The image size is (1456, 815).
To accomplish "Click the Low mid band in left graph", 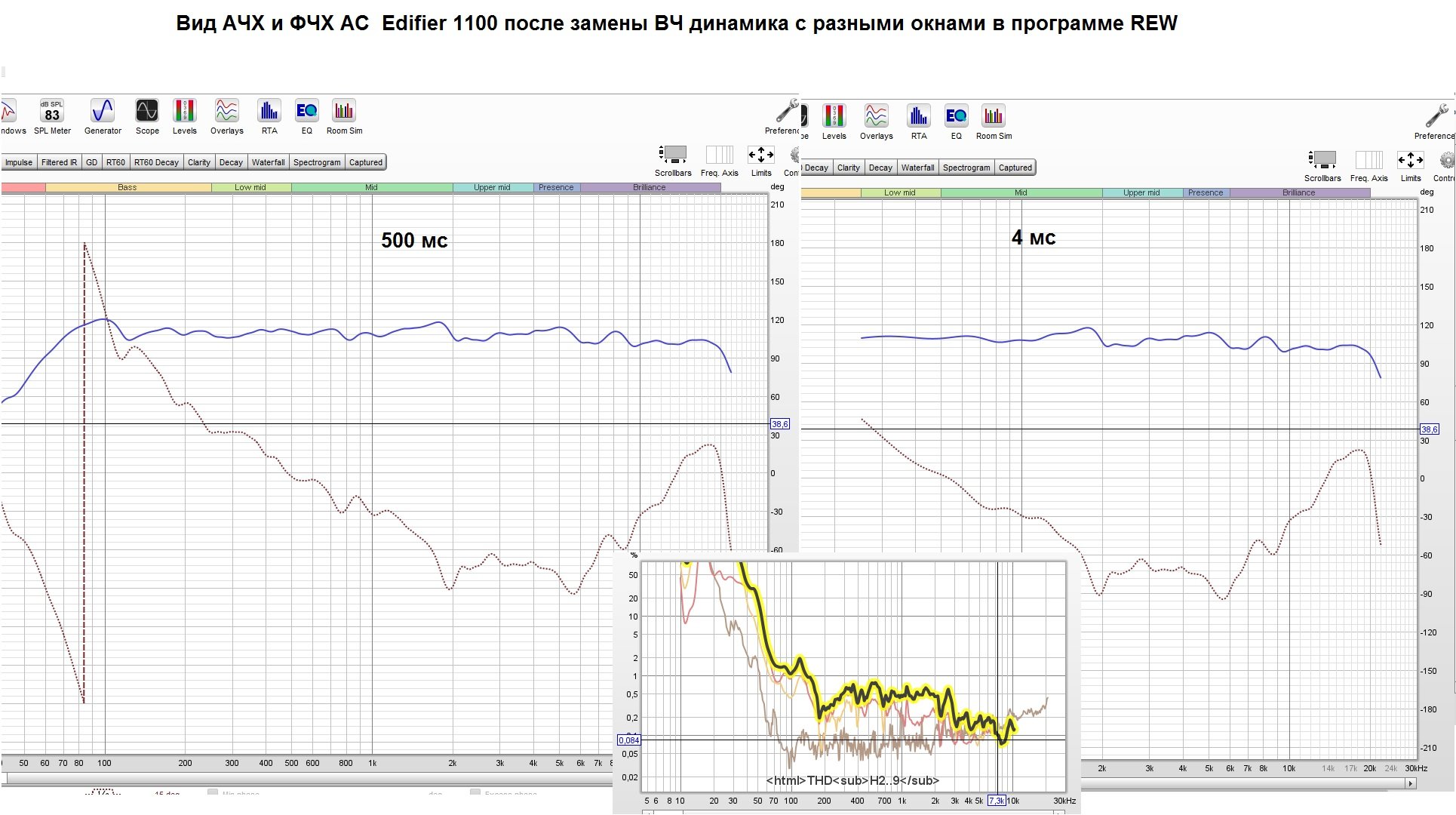I will pyautogui.click(x=250, y=187).
